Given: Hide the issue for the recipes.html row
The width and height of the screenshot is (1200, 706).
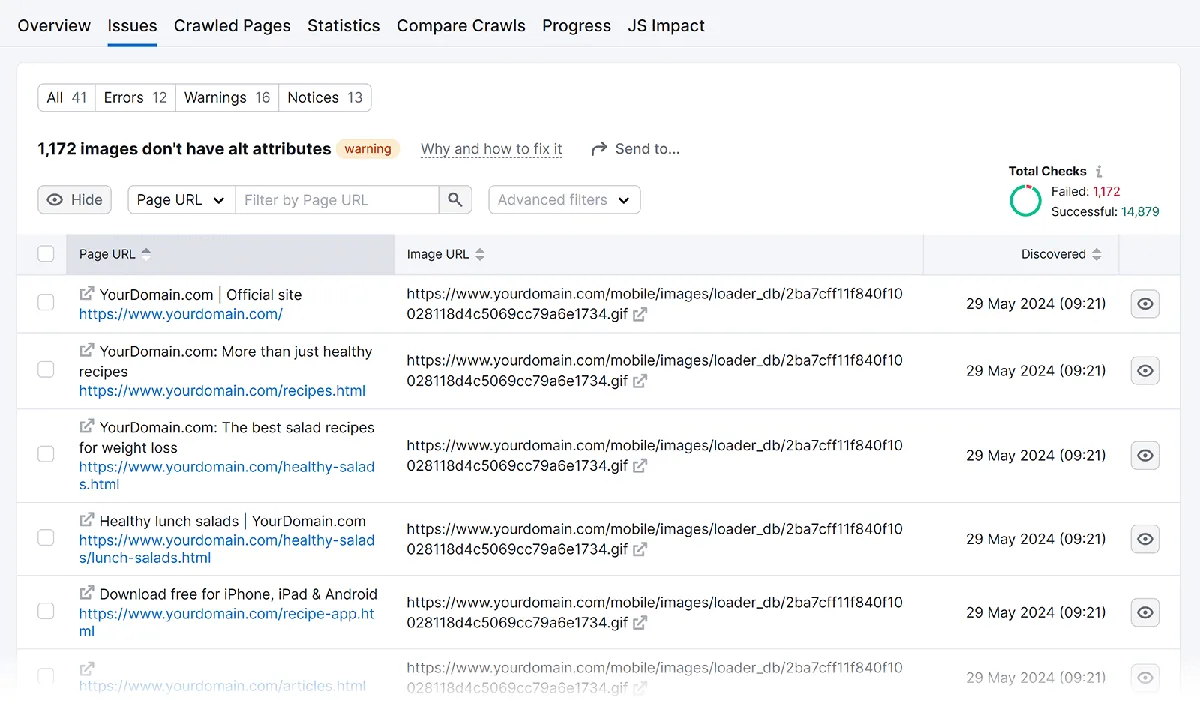Looking at the screenshot, I should tap(1145, 370).
